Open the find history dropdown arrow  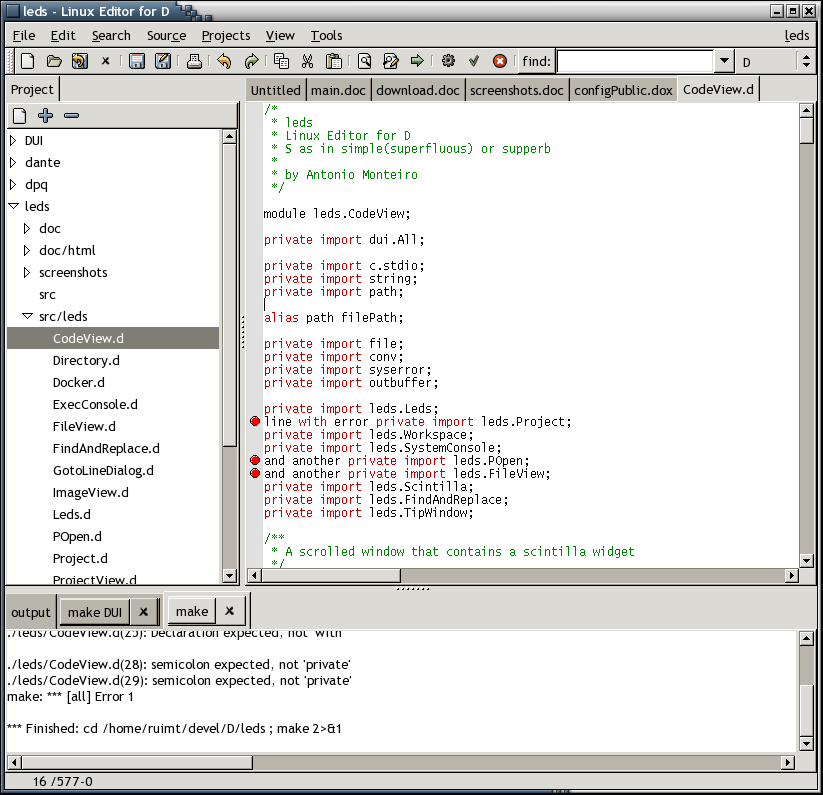pos(724,61)
